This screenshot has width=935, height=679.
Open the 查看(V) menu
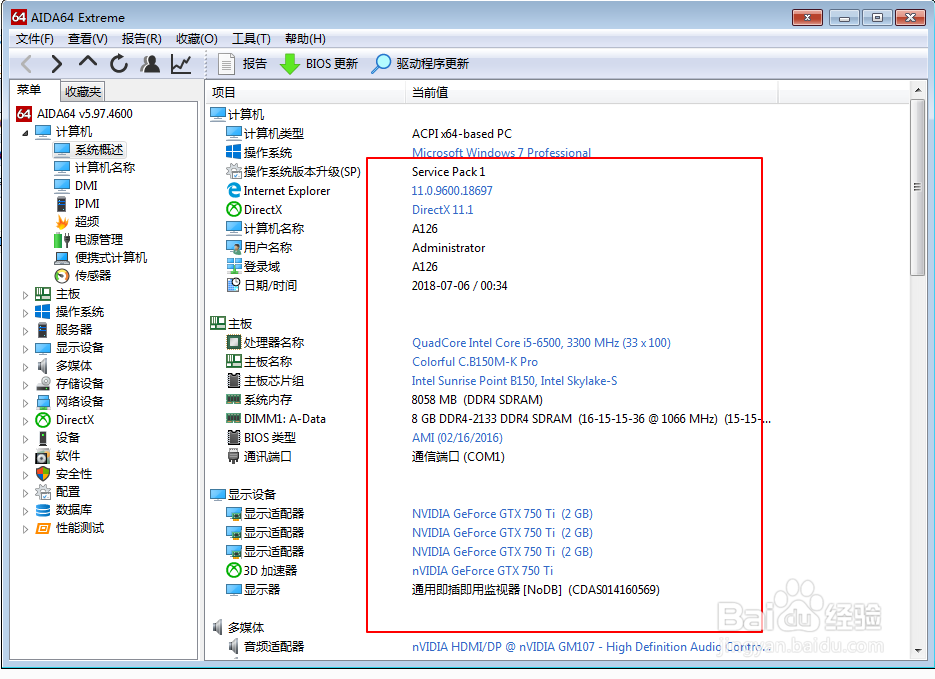(87, 39)
